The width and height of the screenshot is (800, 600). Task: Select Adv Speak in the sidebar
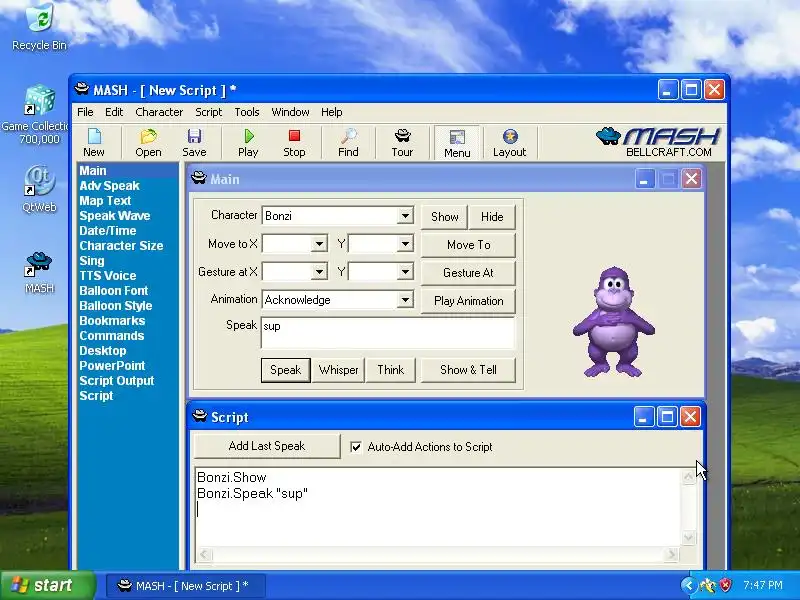[109, 186]
